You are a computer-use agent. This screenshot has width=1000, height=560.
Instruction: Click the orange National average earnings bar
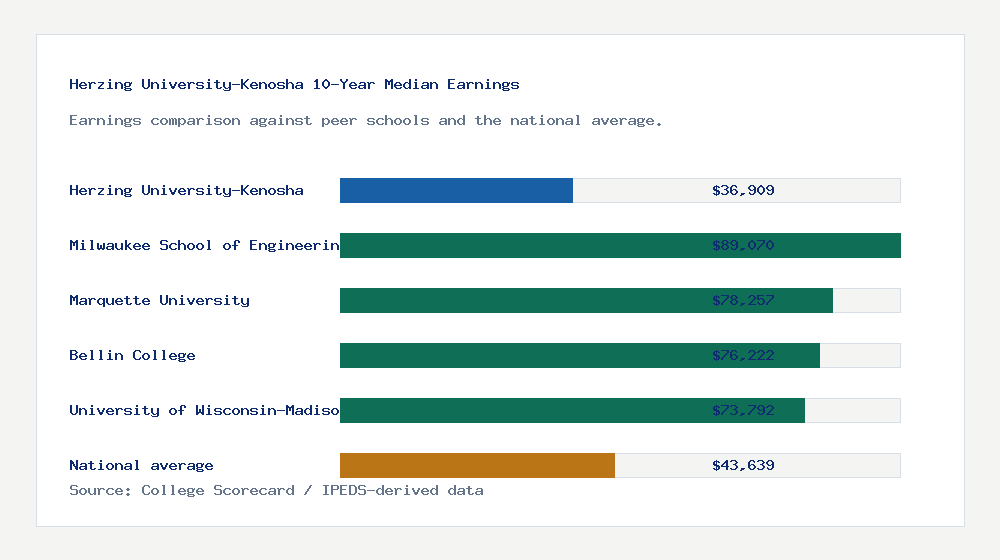[x=477, y=466]
